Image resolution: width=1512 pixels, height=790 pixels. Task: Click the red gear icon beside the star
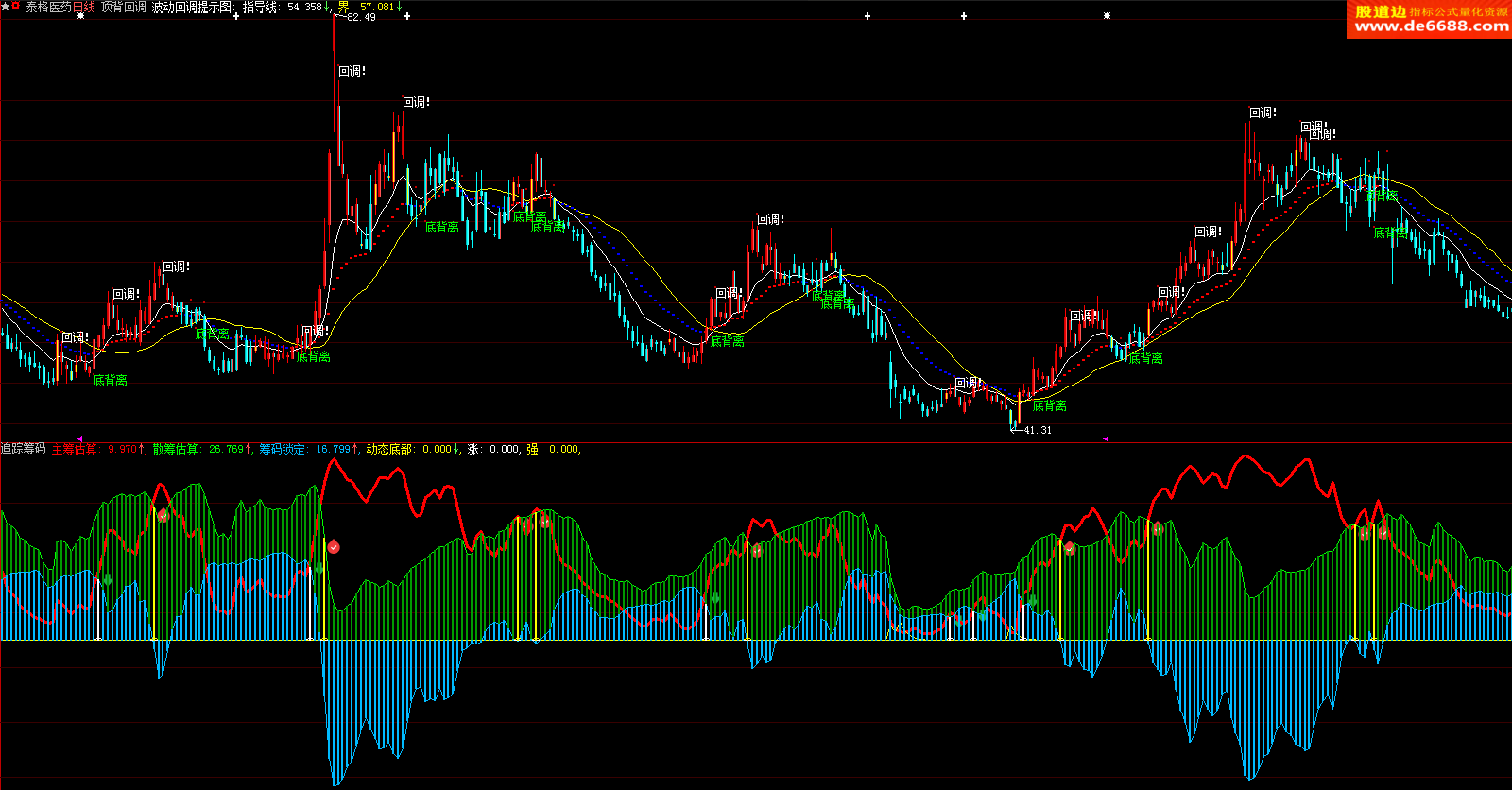coord(16,6)
